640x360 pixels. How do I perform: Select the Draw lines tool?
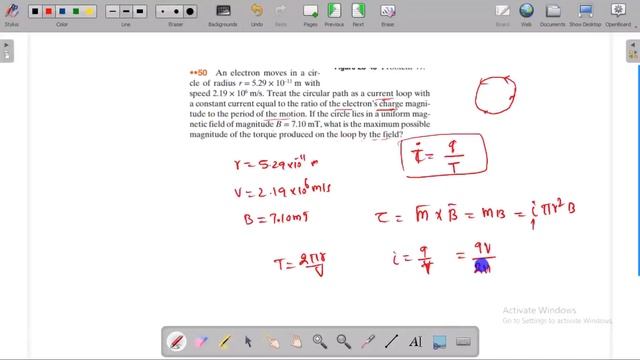[x=391, y=342]
